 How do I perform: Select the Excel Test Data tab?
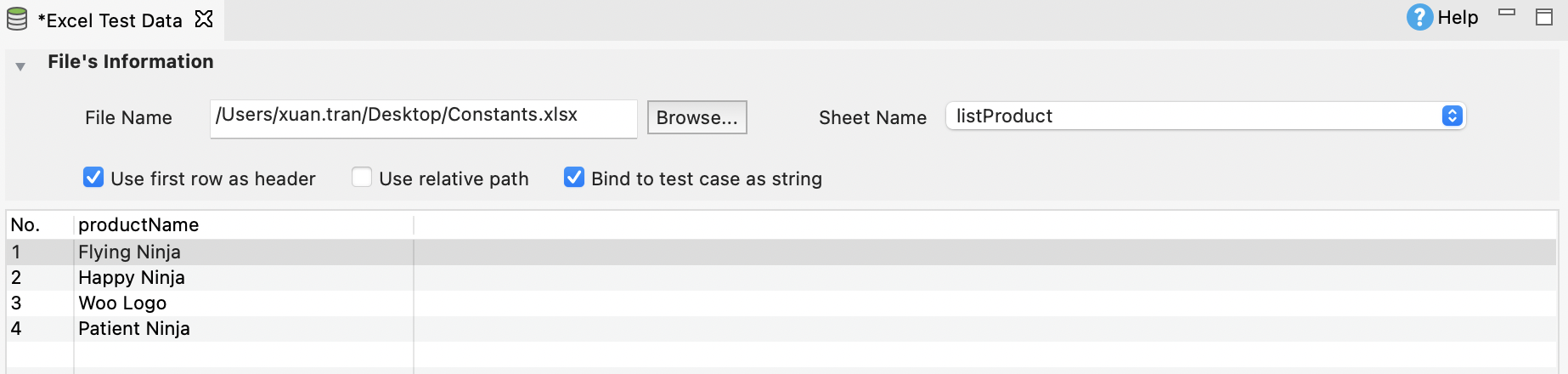tap(110, 20)
